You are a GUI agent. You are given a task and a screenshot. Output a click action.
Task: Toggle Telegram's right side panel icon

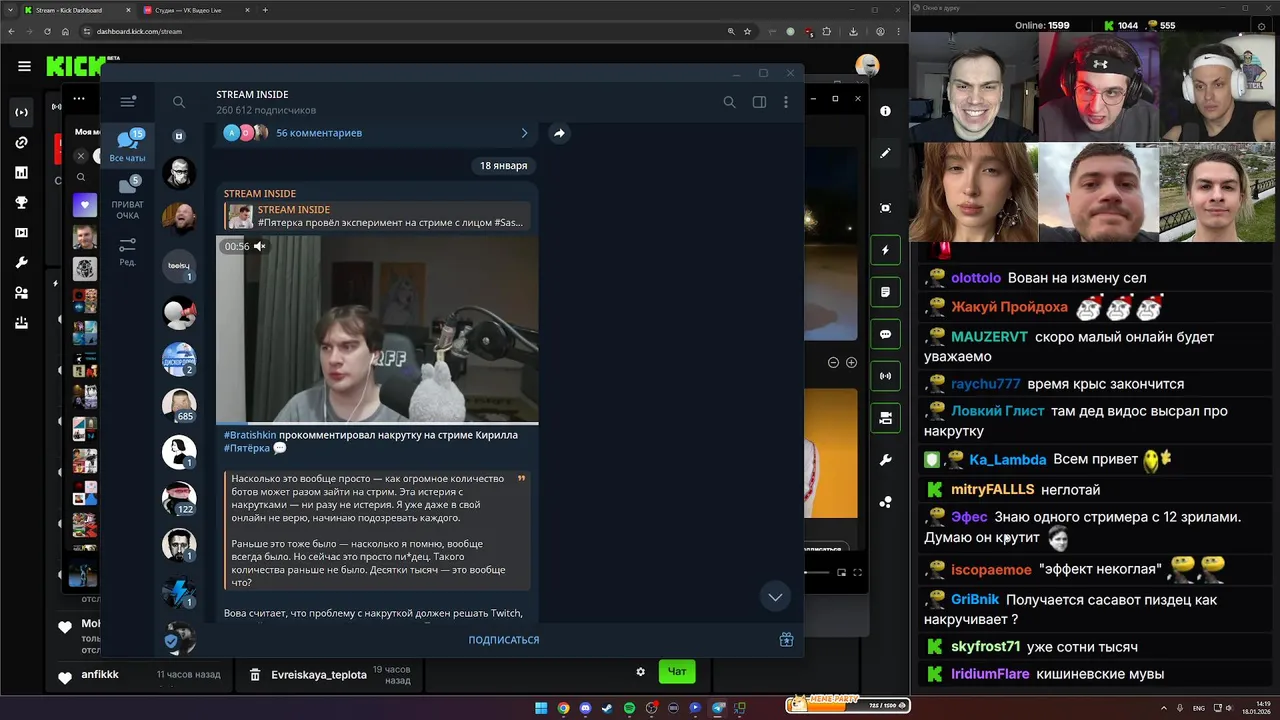[759, 102]
